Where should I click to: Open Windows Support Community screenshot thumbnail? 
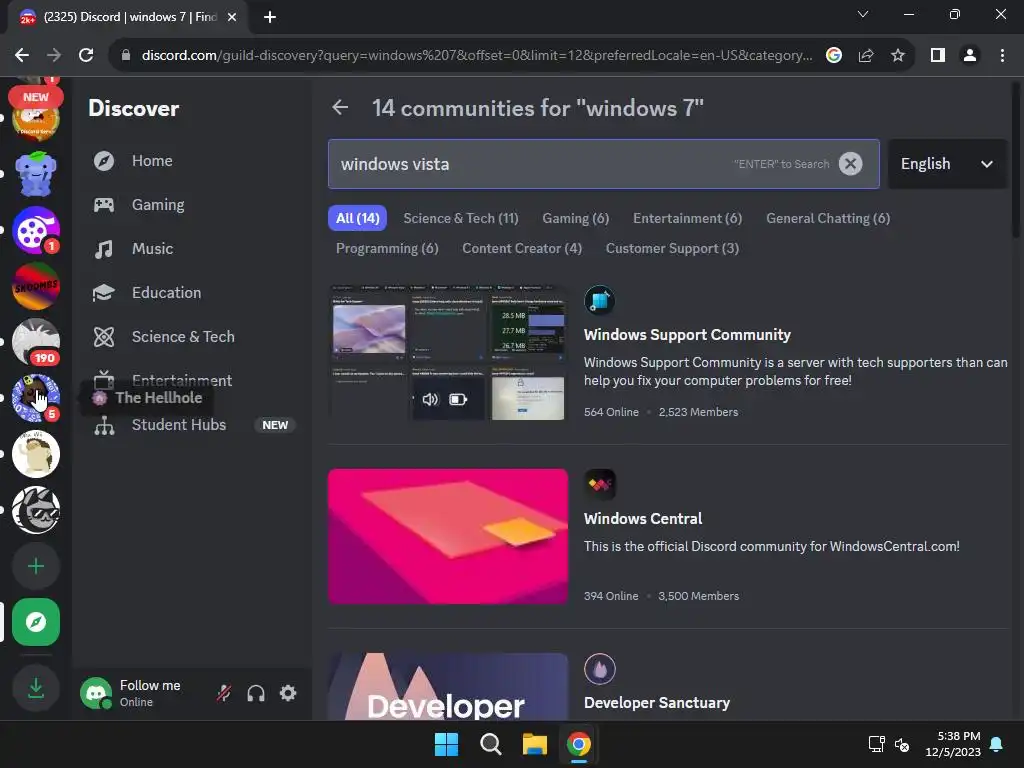coord(448,352)
